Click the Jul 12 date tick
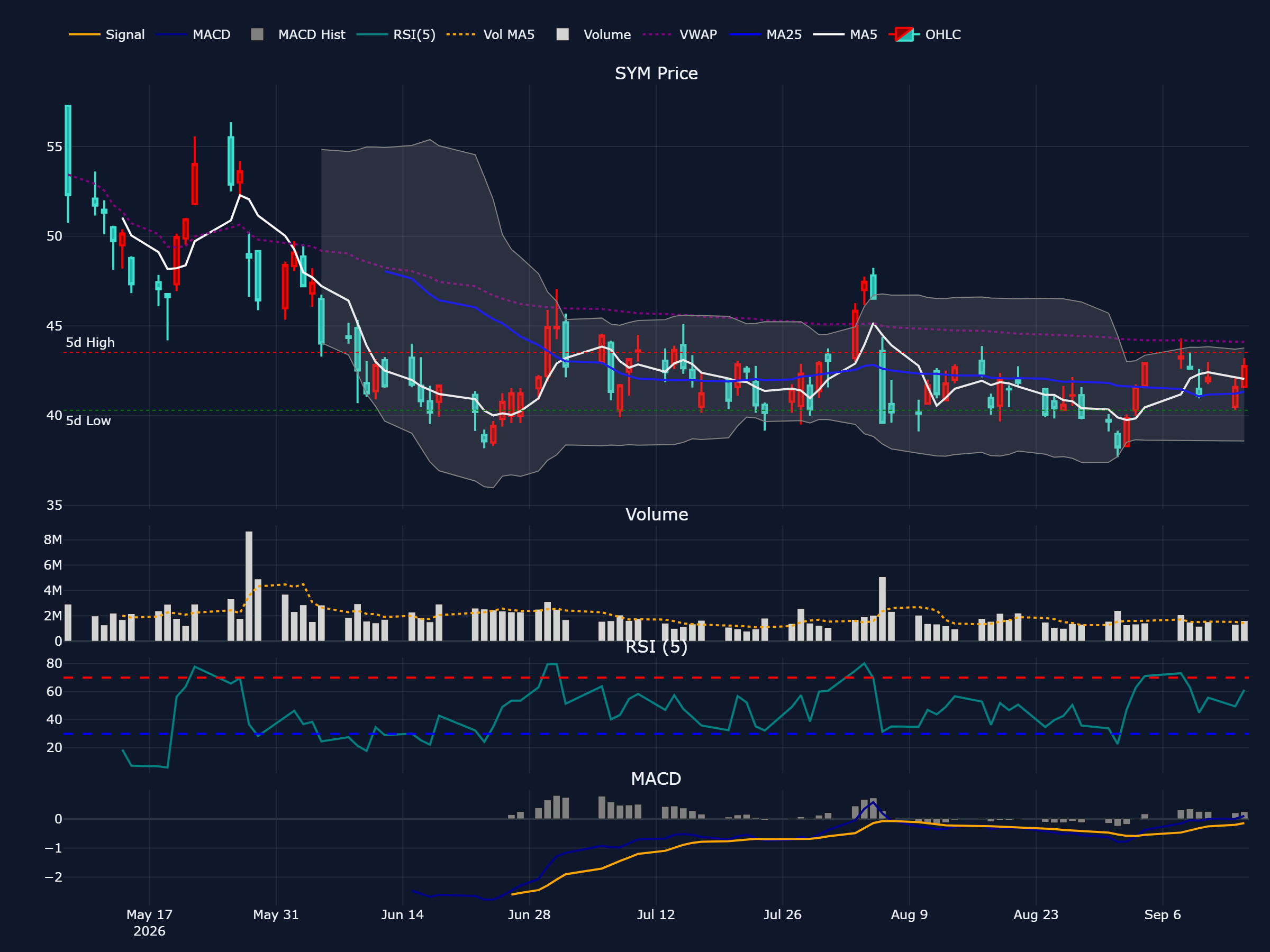Image resolution: width=1270 pixels, height=952 pixels. pyautogui.click(x=656, y=914)
